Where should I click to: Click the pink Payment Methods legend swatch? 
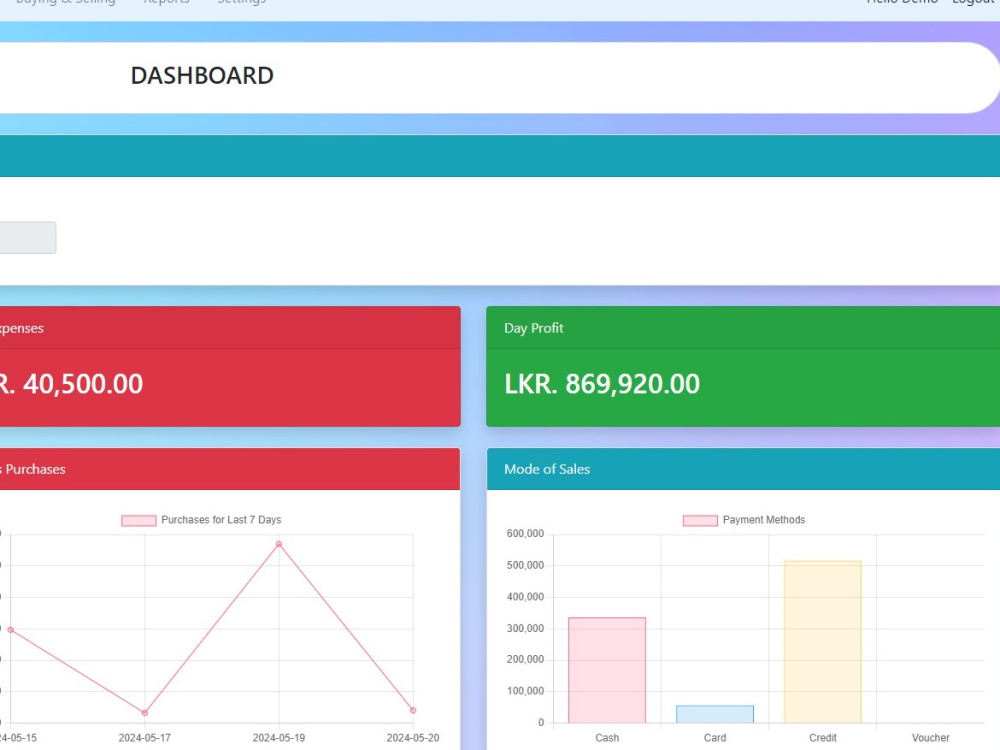(700, 520)
